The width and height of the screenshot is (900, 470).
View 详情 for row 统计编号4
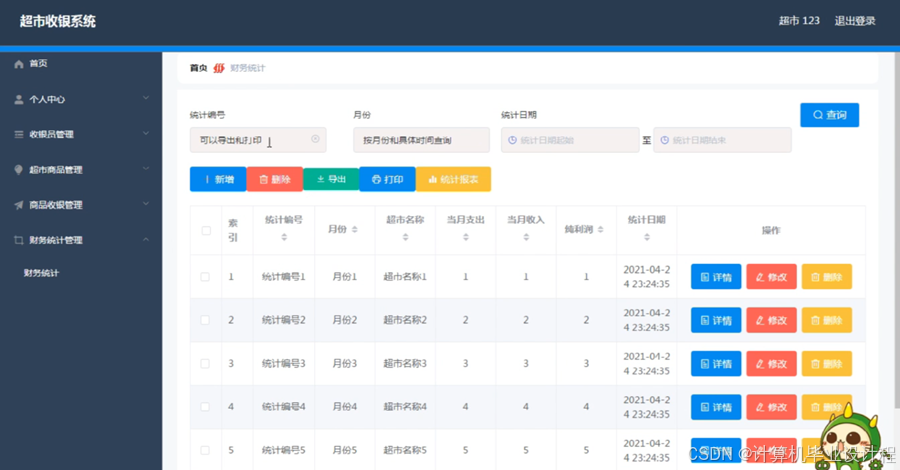click(716, 407)
